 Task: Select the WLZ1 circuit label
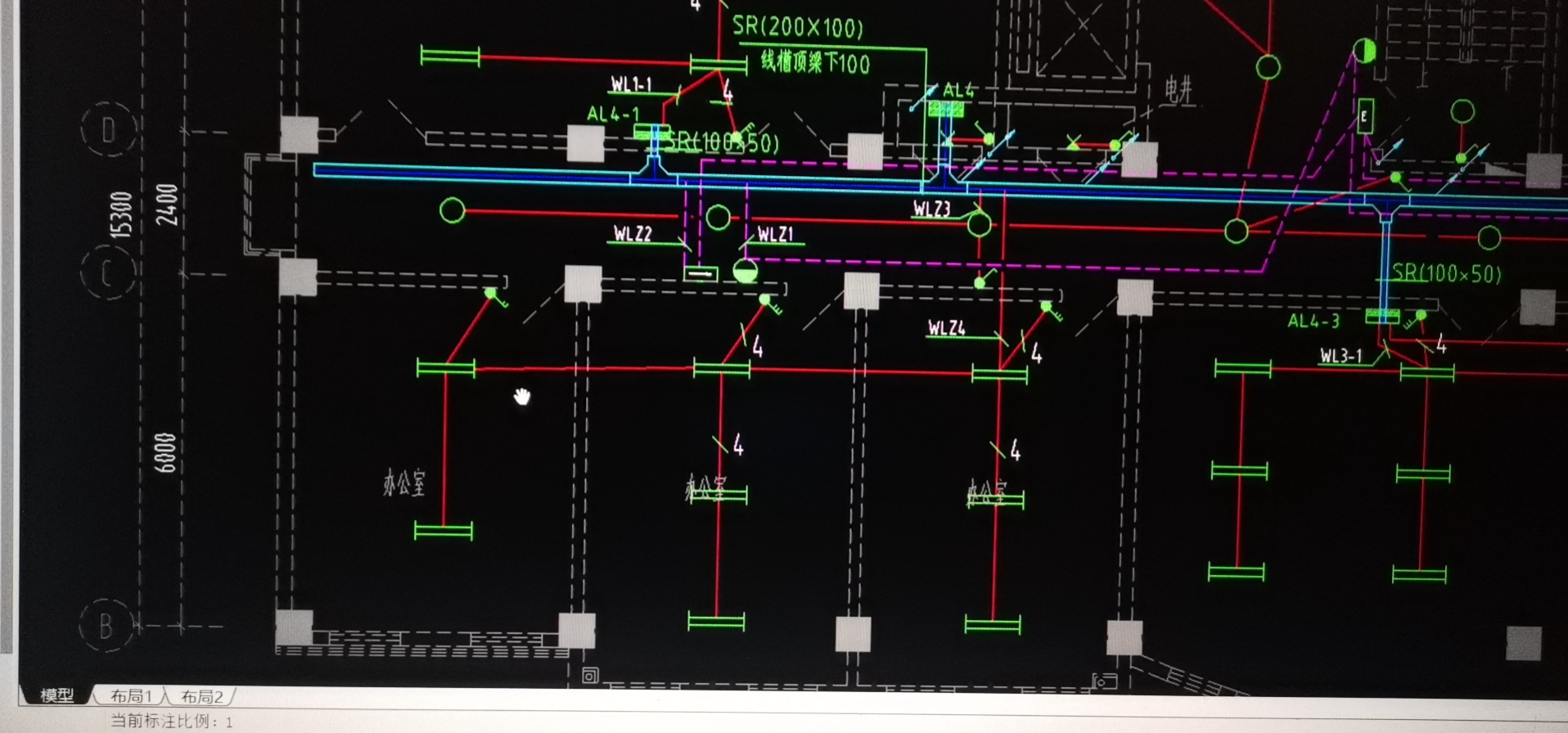[775, 235]
